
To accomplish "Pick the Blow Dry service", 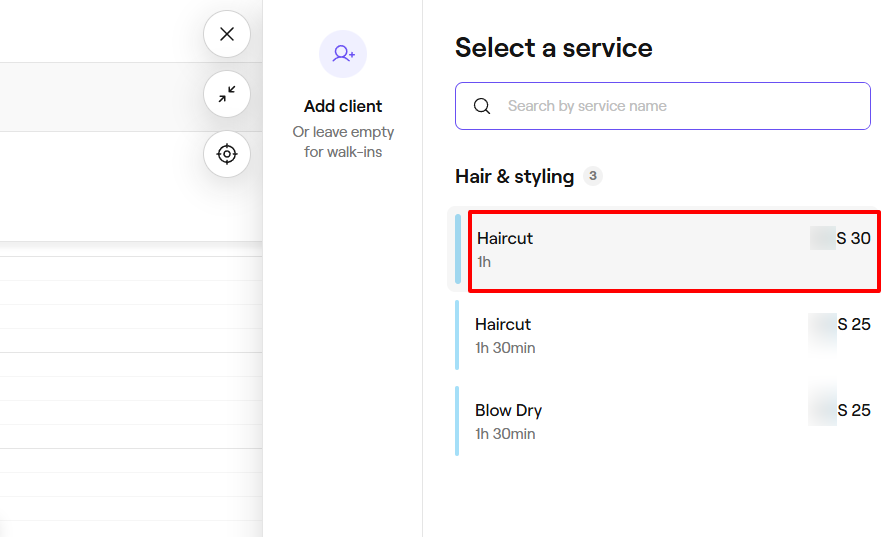I will pyautogui.click(x=640, y=421).
